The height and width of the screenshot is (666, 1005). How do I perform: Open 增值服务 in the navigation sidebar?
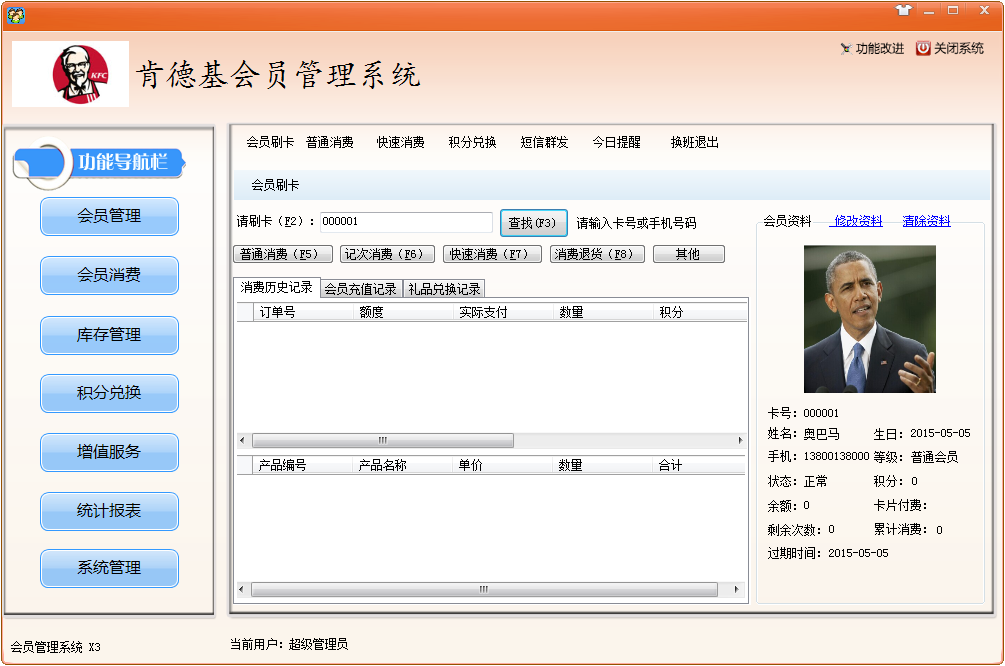(x=109, y=452)
